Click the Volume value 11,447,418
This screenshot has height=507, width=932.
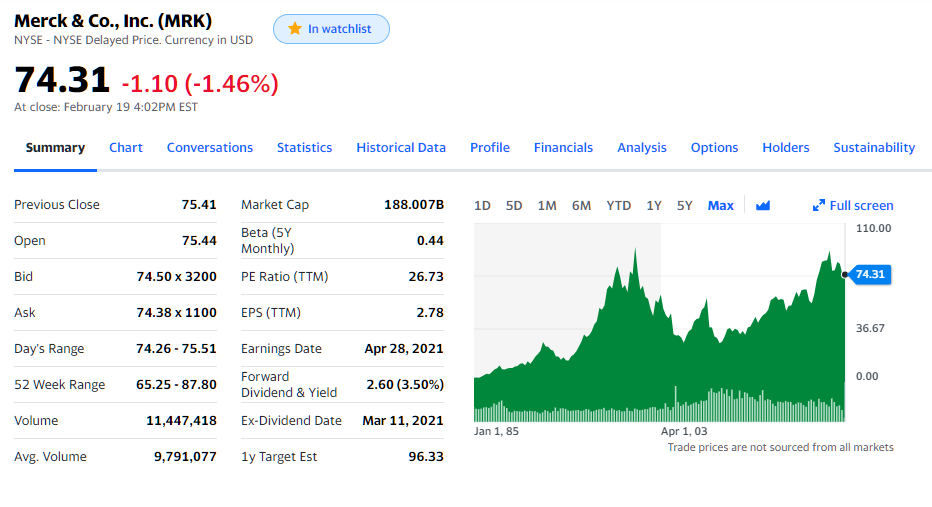(181, 421)
